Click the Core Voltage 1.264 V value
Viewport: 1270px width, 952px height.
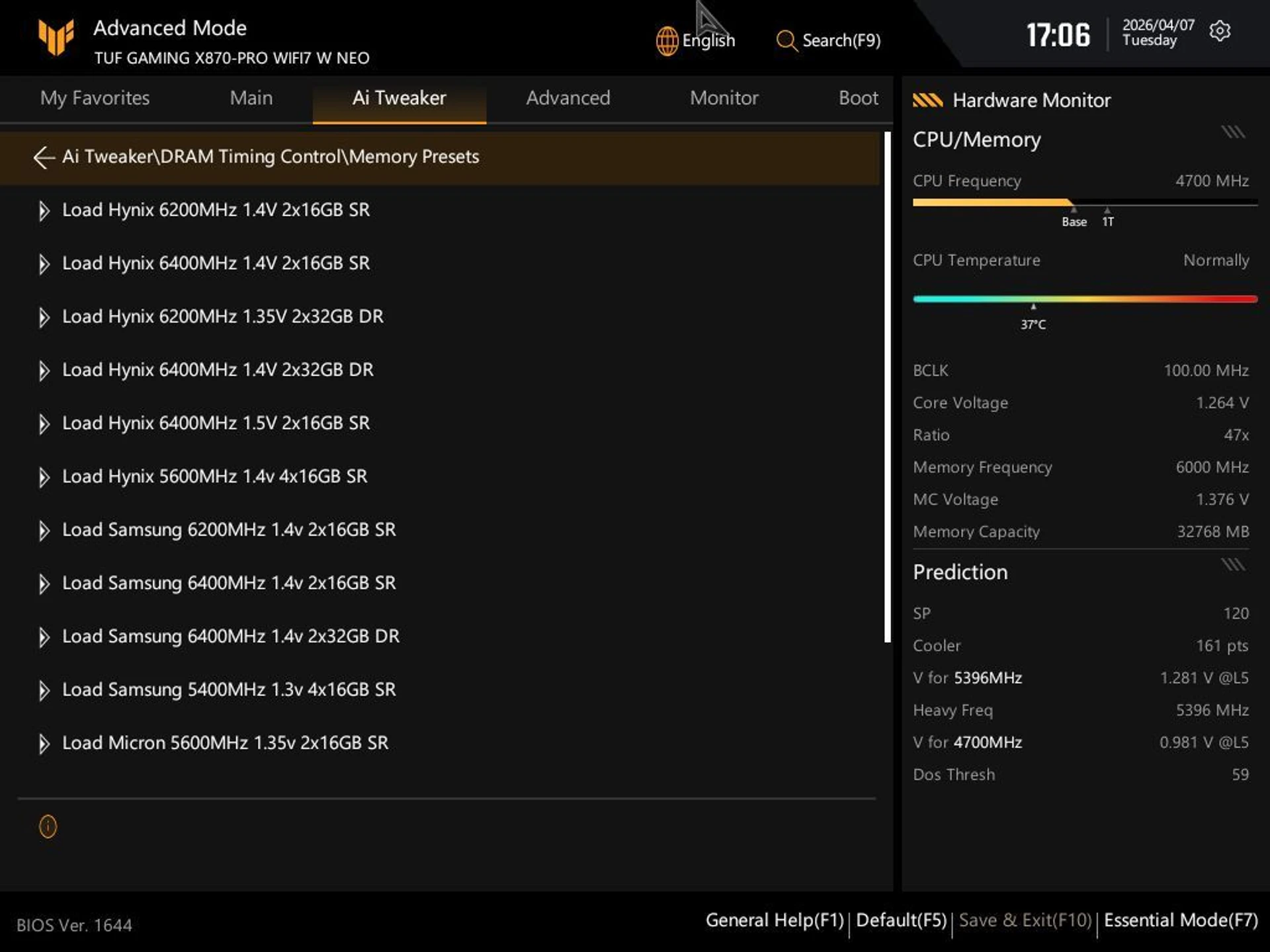1222,403
